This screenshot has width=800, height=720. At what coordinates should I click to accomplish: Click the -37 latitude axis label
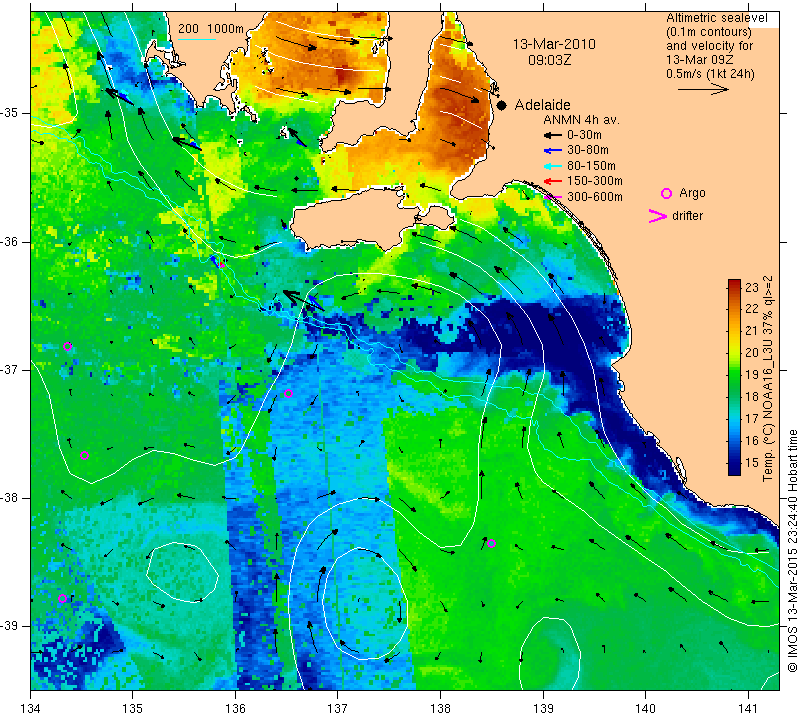pyautogui.click(x=11, y=369)
